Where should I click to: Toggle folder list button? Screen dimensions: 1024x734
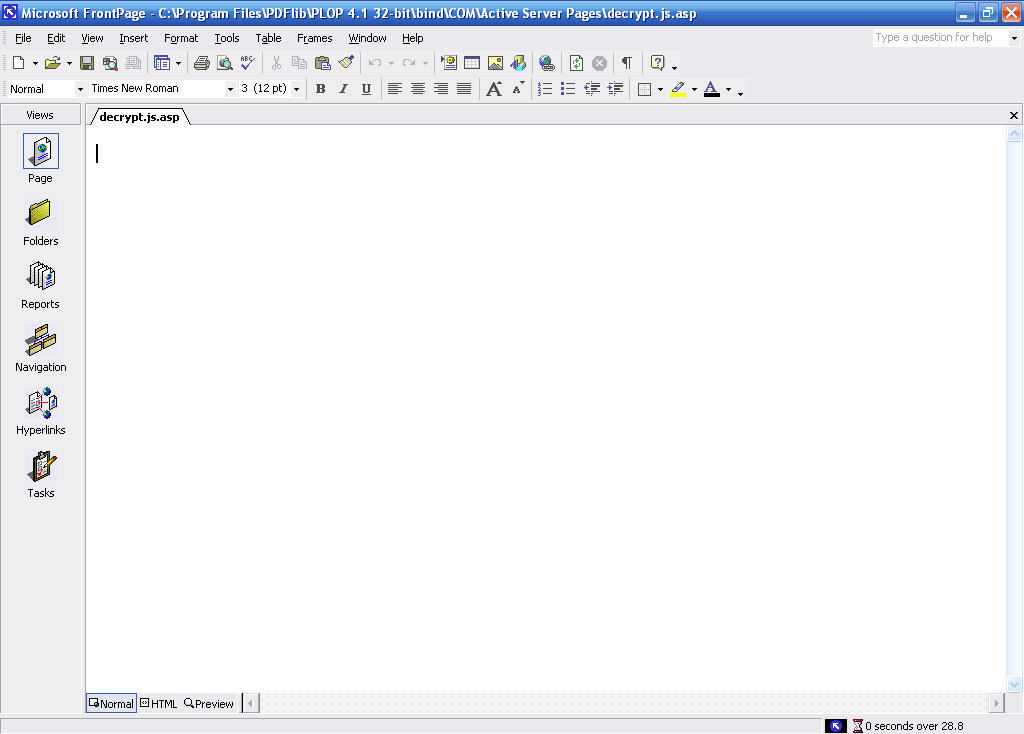click(161, 63)
